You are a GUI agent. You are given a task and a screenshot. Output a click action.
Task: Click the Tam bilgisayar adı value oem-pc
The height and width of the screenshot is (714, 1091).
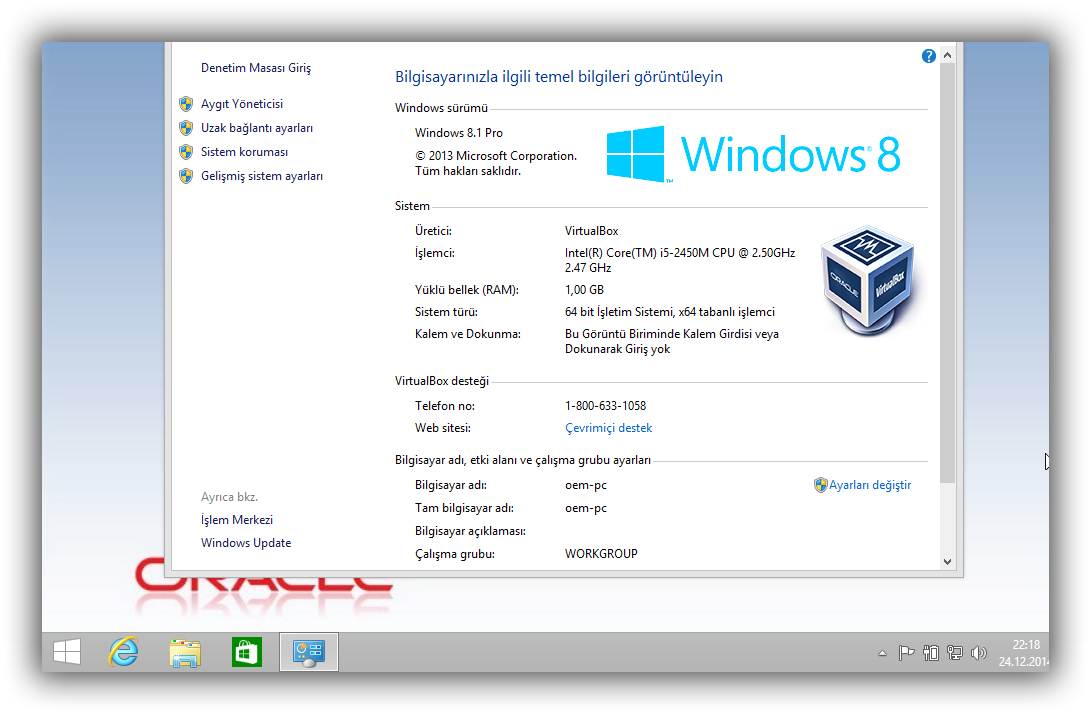586,509
